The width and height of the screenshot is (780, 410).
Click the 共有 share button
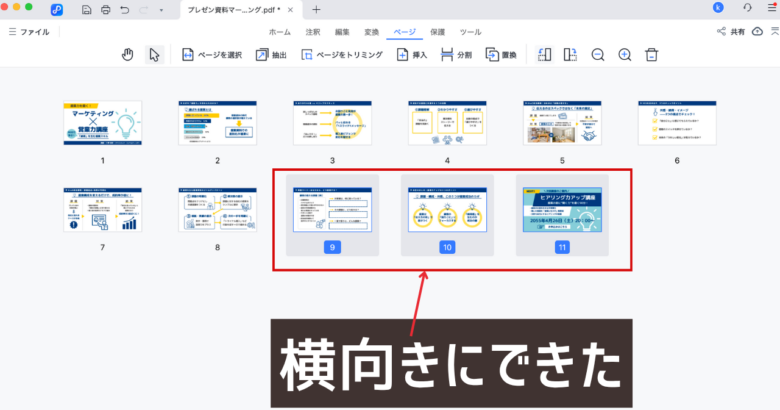(730, 32)
